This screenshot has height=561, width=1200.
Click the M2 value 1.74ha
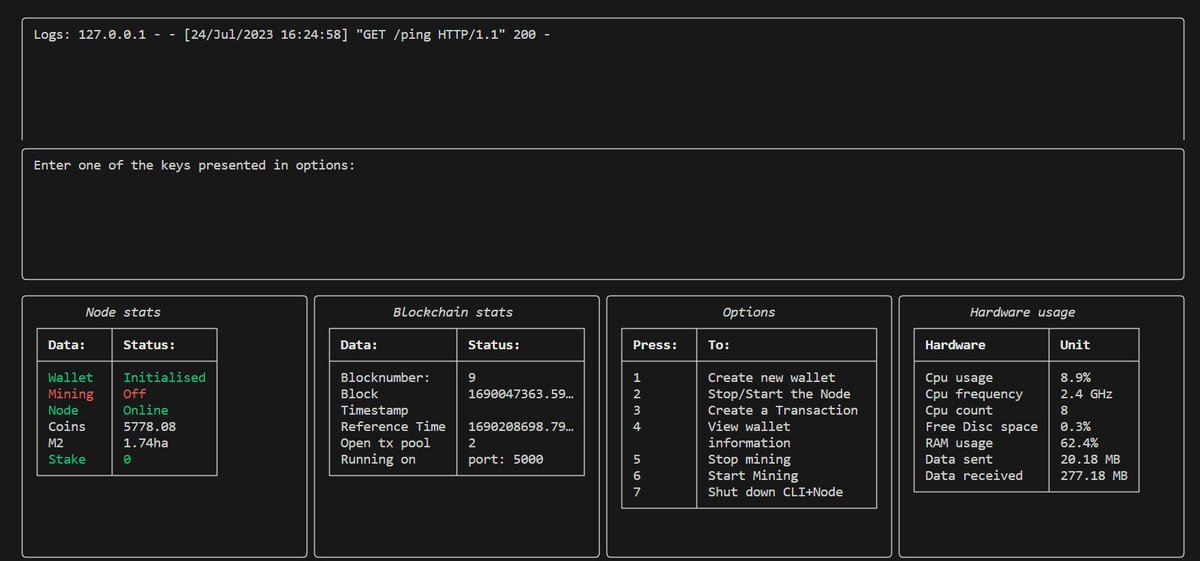point(145,443)
